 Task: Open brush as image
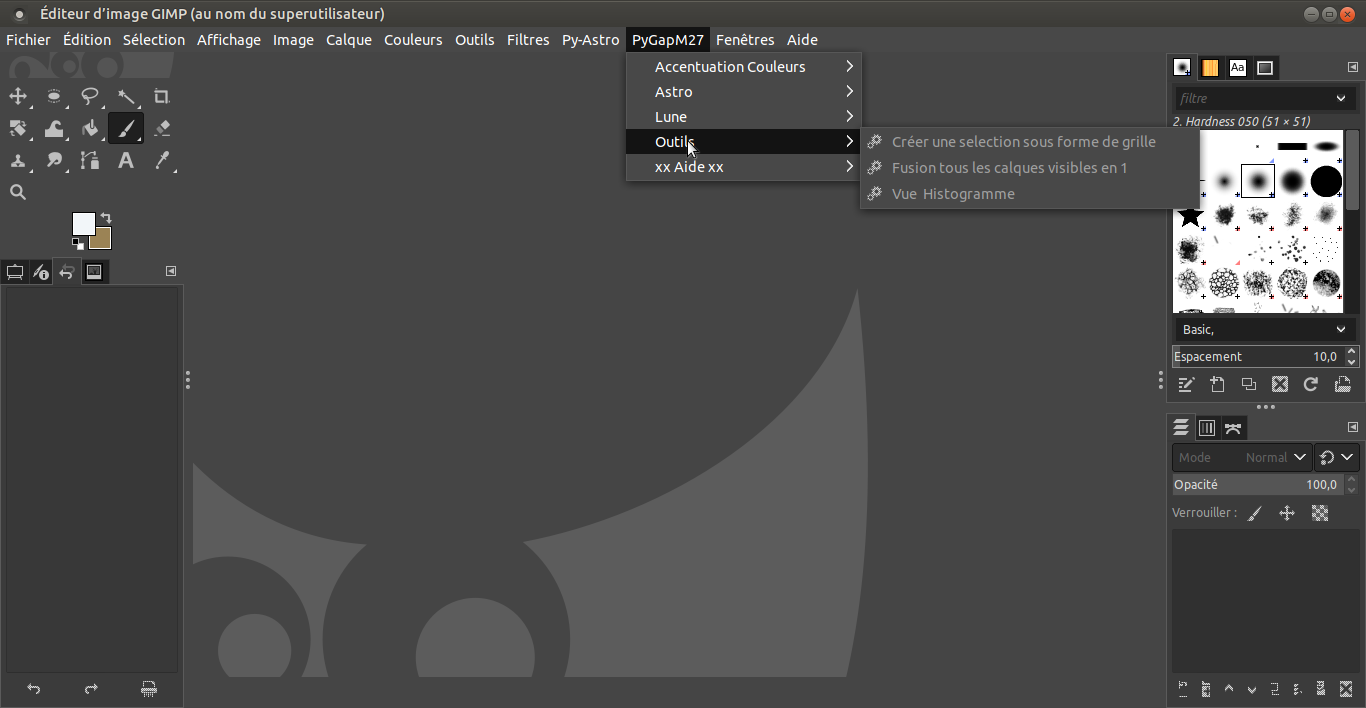[1342, 384]
